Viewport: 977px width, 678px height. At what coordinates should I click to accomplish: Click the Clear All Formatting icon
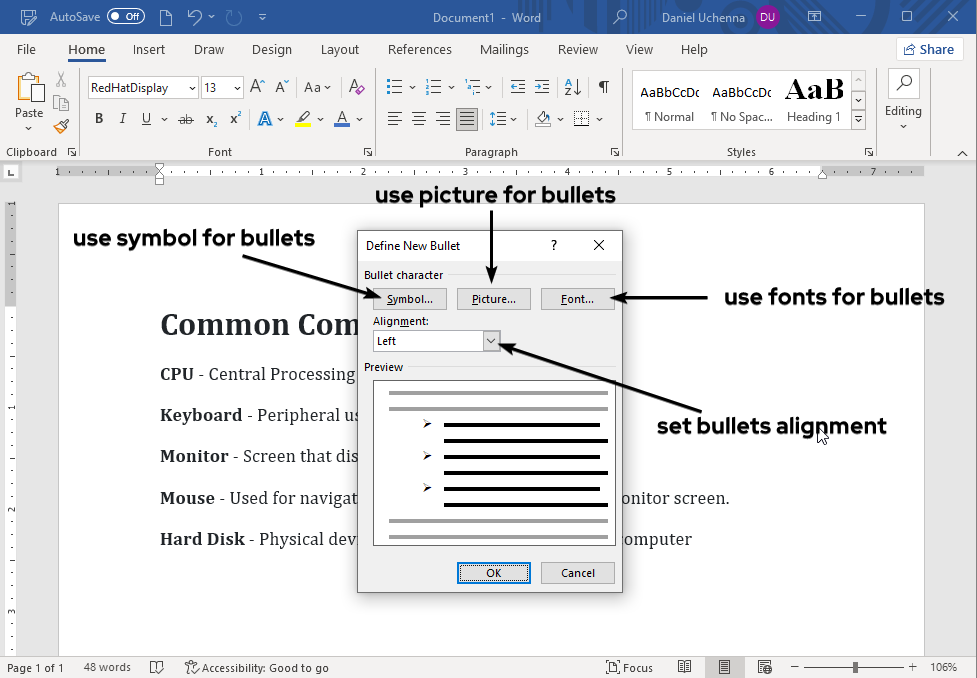pos(356,87)
